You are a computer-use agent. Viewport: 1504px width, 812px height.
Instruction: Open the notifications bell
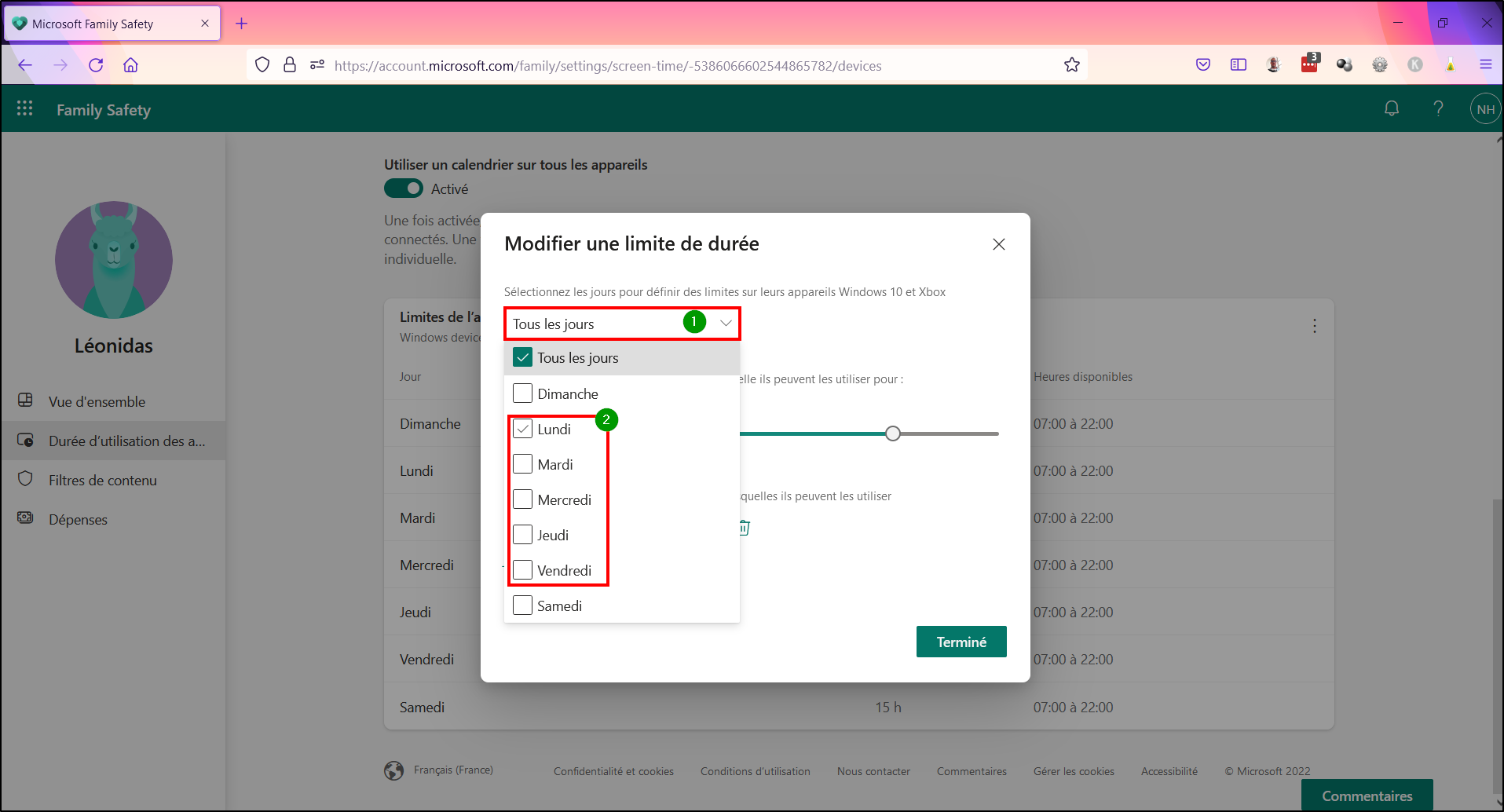coord(1392,108)
